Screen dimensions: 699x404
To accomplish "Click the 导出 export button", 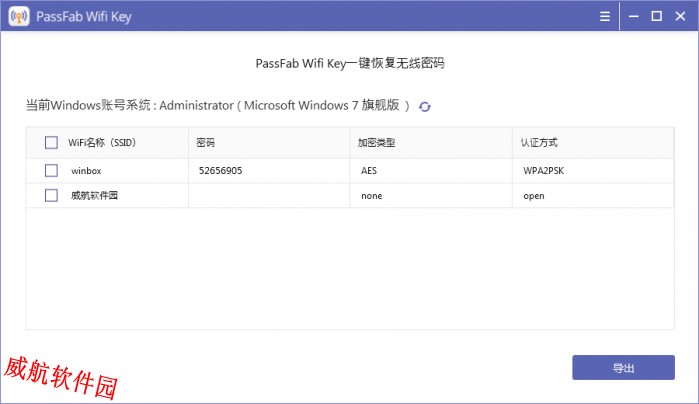I will pyautogui.click(x=623, y=367).
